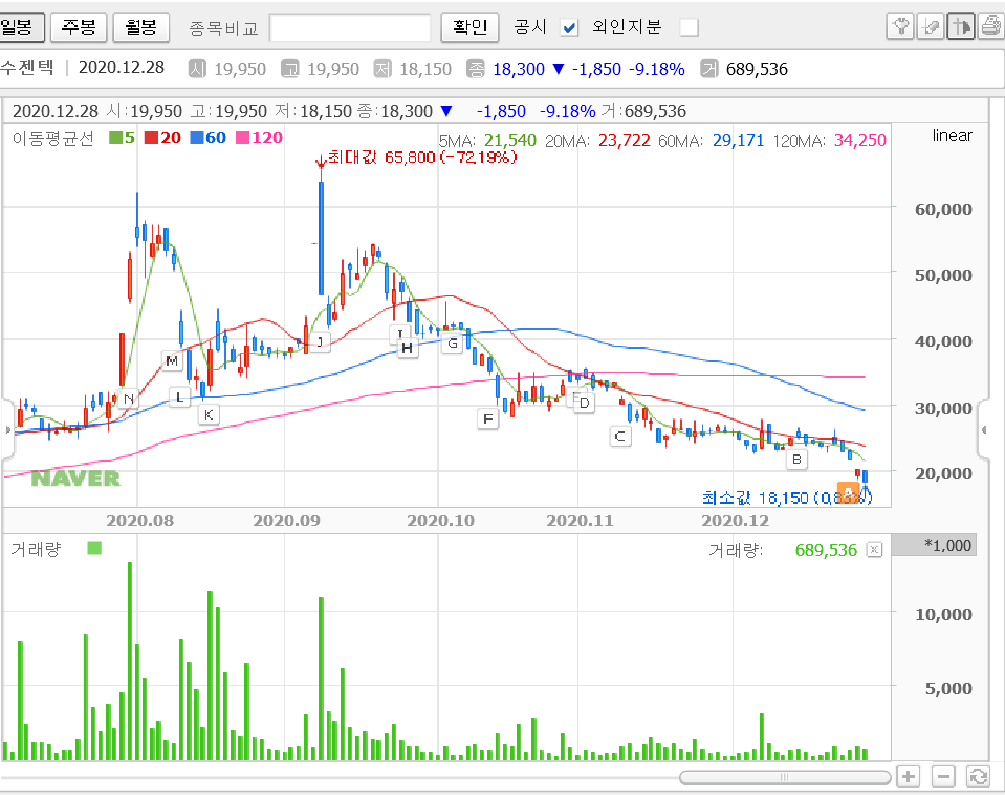Image resolution: width=1005 pixels, height=795 pixels.
Task: Click blue 60-day MA color swatch
Action: pos(197,137)
